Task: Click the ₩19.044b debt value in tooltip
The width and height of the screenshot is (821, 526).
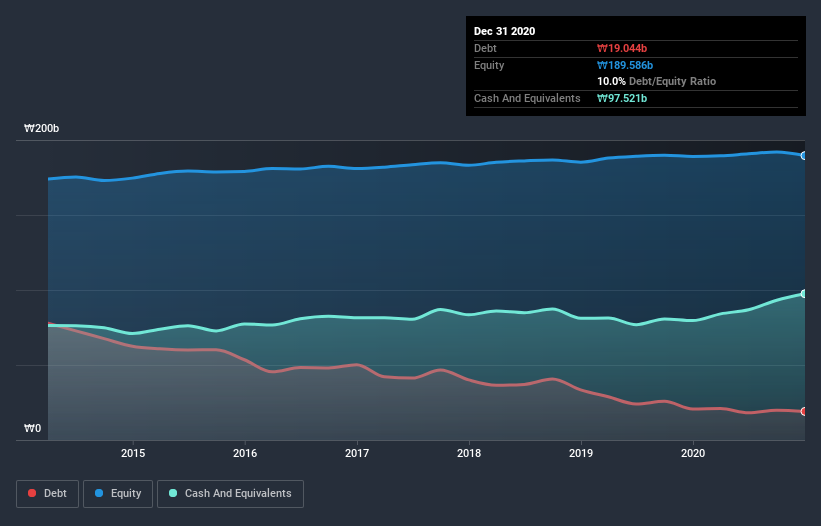Action: pyautogui.click(x=624, y=48)
